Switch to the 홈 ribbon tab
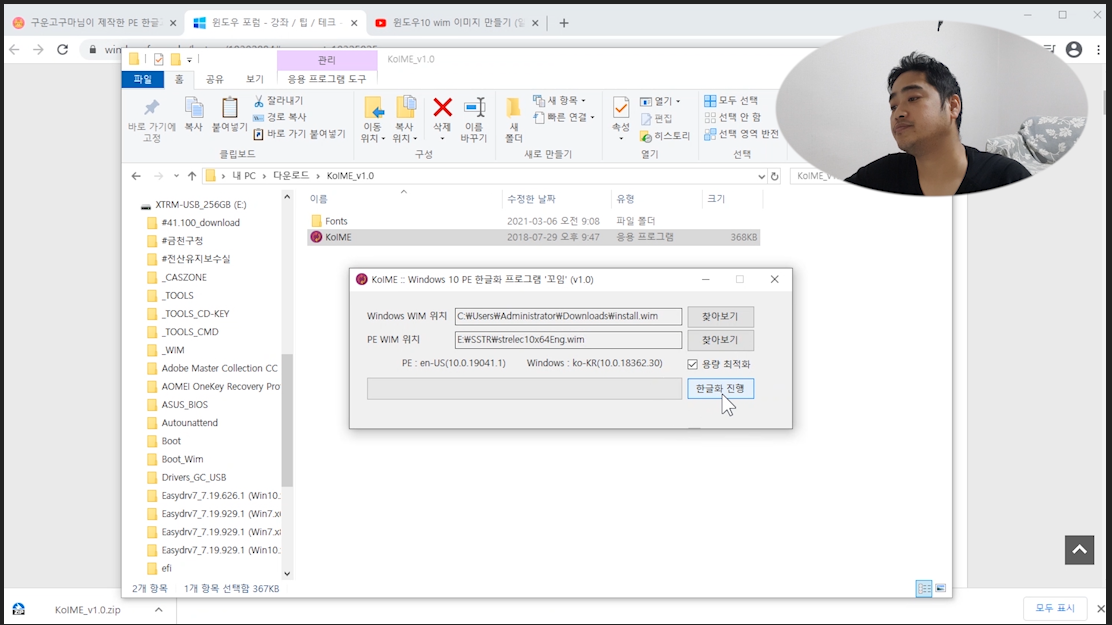Viewport: 1112px width, 625px height. [179, 79]
